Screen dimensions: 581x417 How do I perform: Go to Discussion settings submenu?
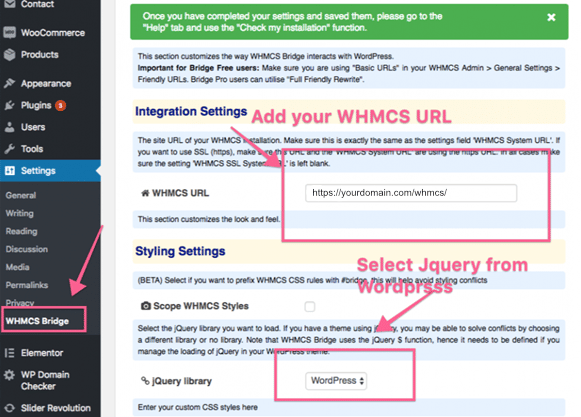pos(27,249)
